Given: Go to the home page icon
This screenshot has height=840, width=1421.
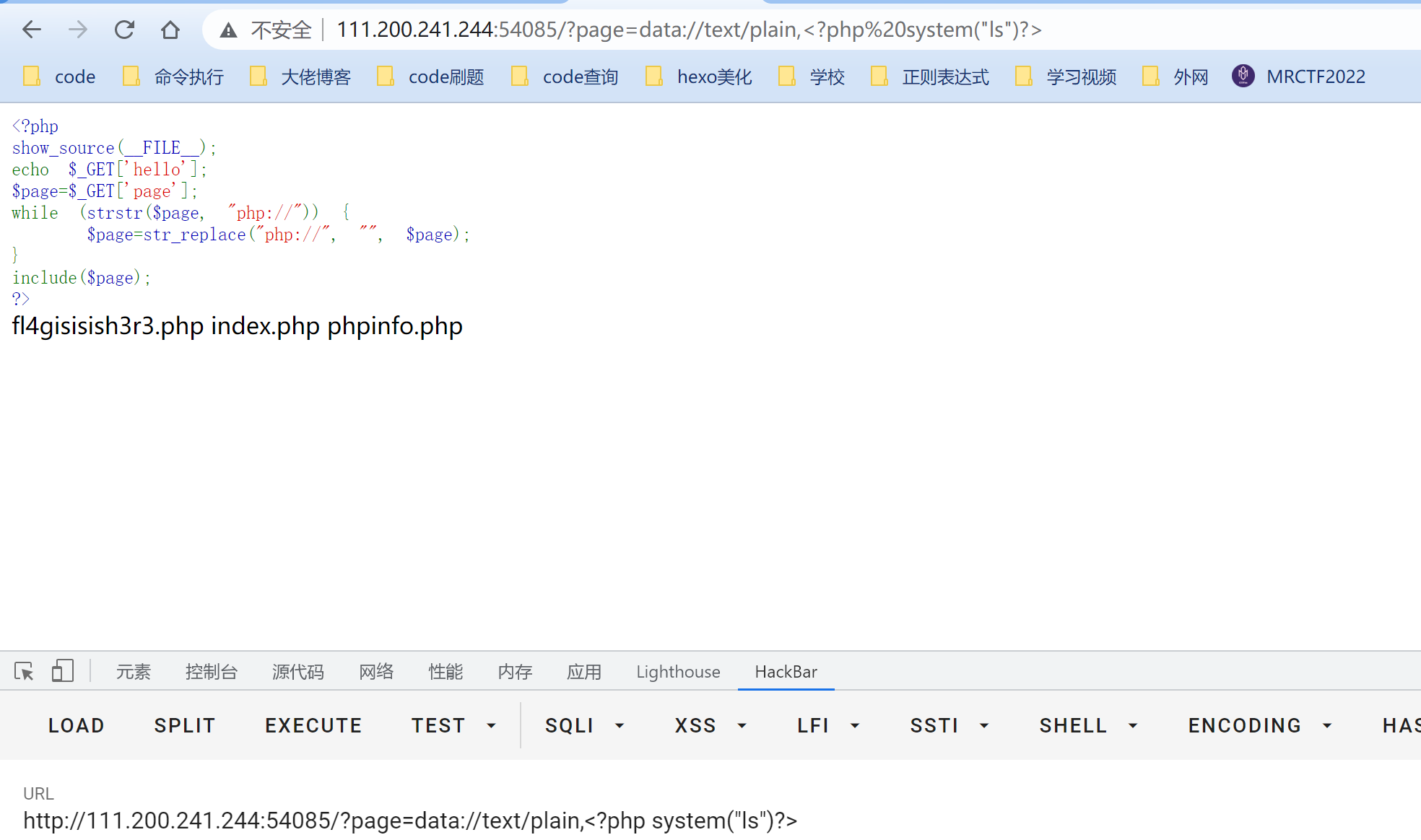Looking at the screenshot, I should point(170,30).
